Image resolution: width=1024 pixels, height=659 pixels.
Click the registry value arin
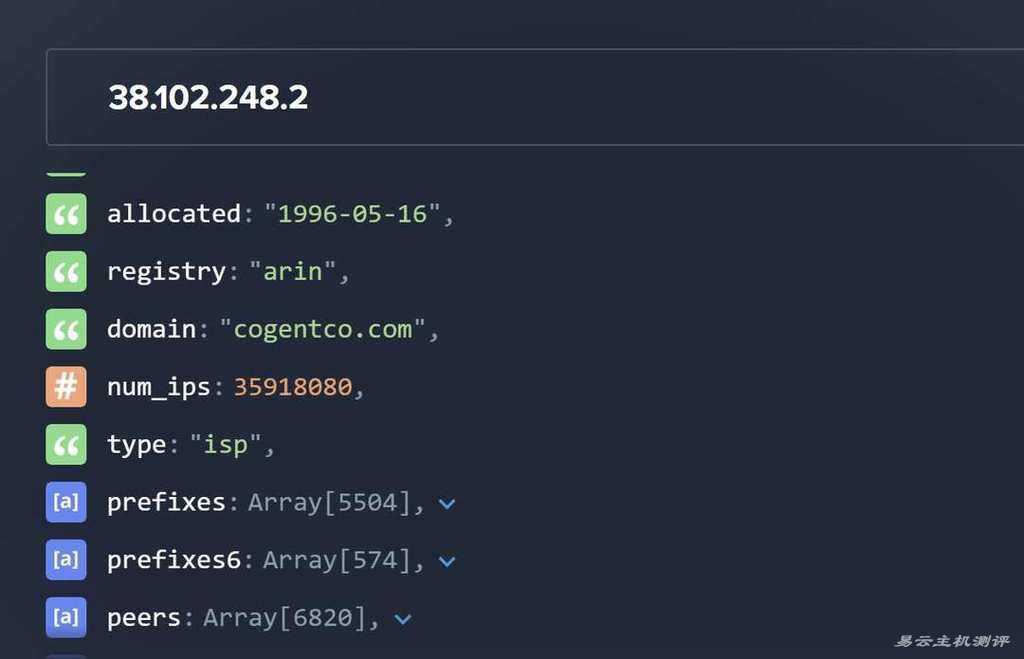293,272
